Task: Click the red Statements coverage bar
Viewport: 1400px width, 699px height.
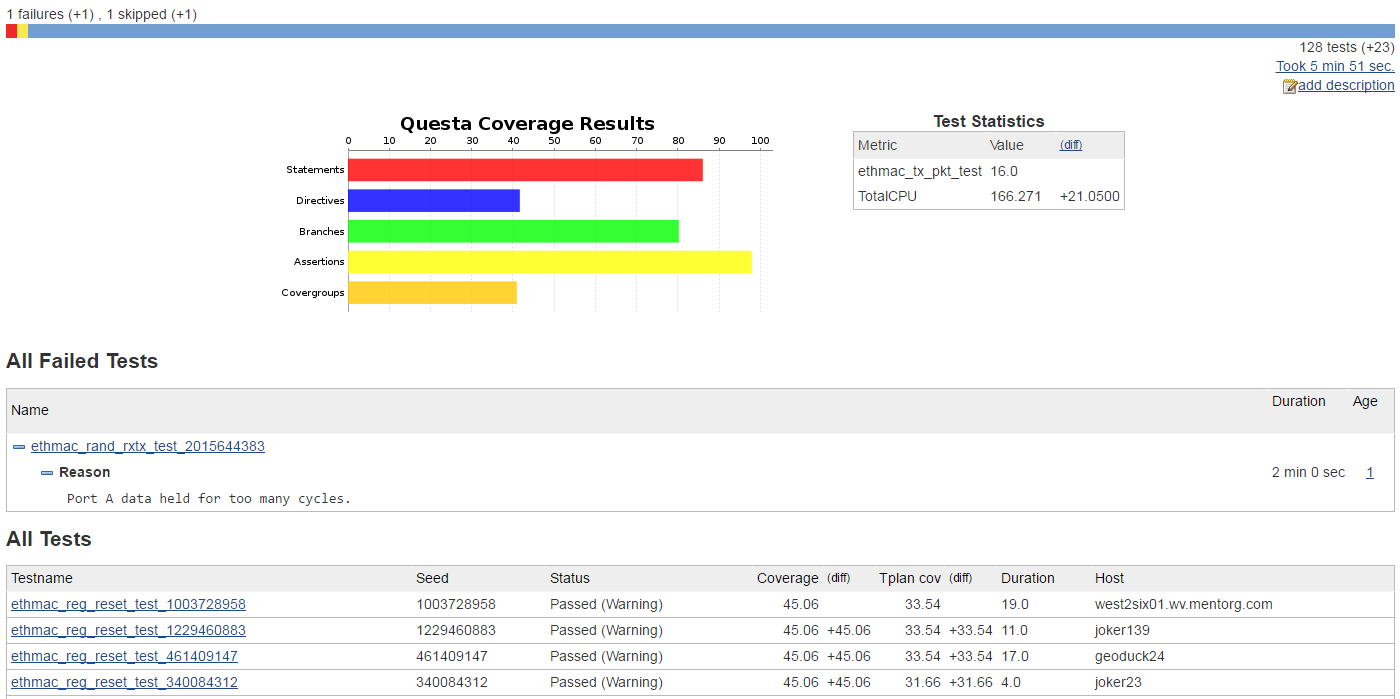Action: (525, 170)
